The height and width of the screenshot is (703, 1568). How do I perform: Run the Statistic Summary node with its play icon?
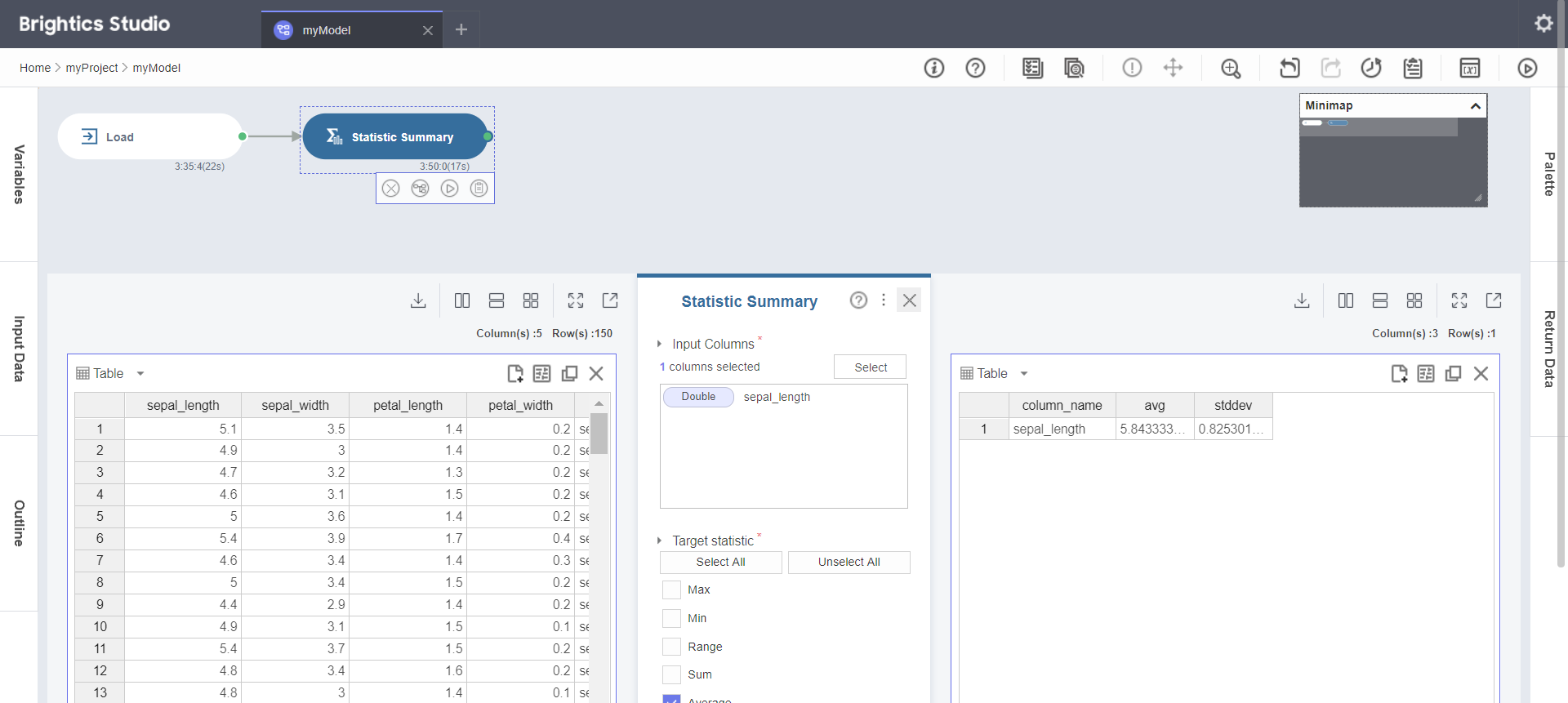[x=450, y=189]
